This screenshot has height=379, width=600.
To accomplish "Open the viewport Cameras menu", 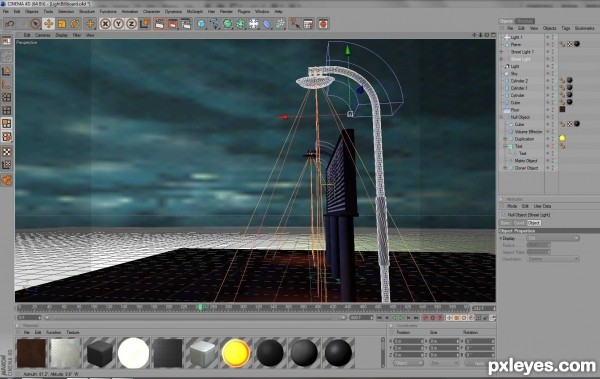I will tap(42, 35).
